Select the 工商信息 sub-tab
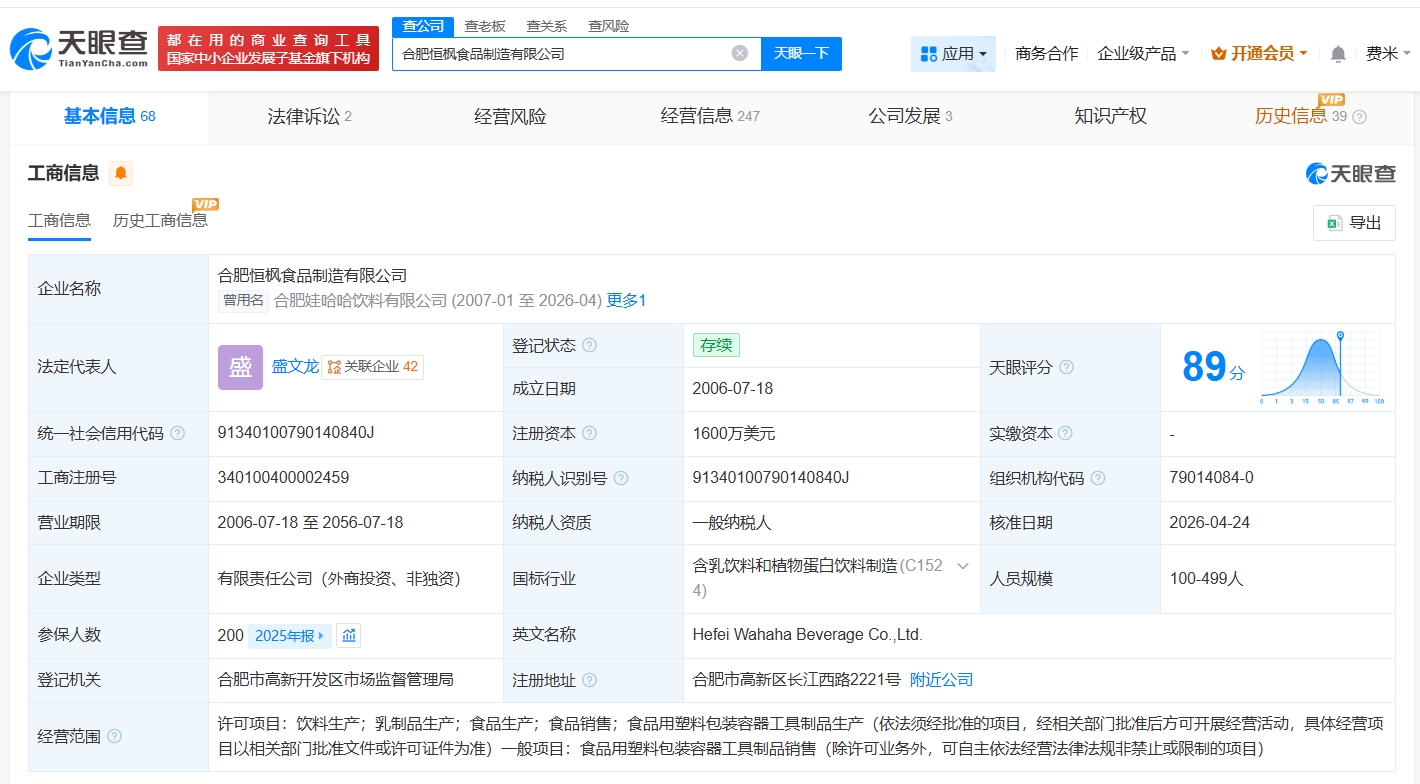Image resolution: width=1420 pixels, height=784 pixels. coord(59,221)
